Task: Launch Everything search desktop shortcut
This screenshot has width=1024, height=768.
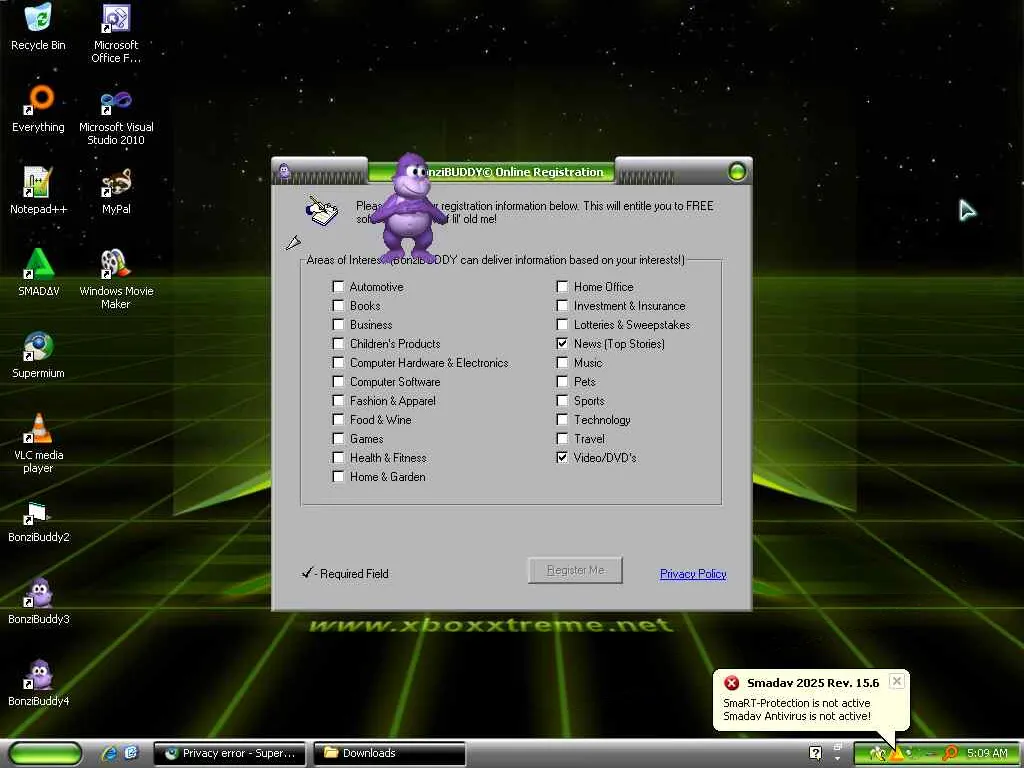Action: pyautogui.click(x=38, y=108)
